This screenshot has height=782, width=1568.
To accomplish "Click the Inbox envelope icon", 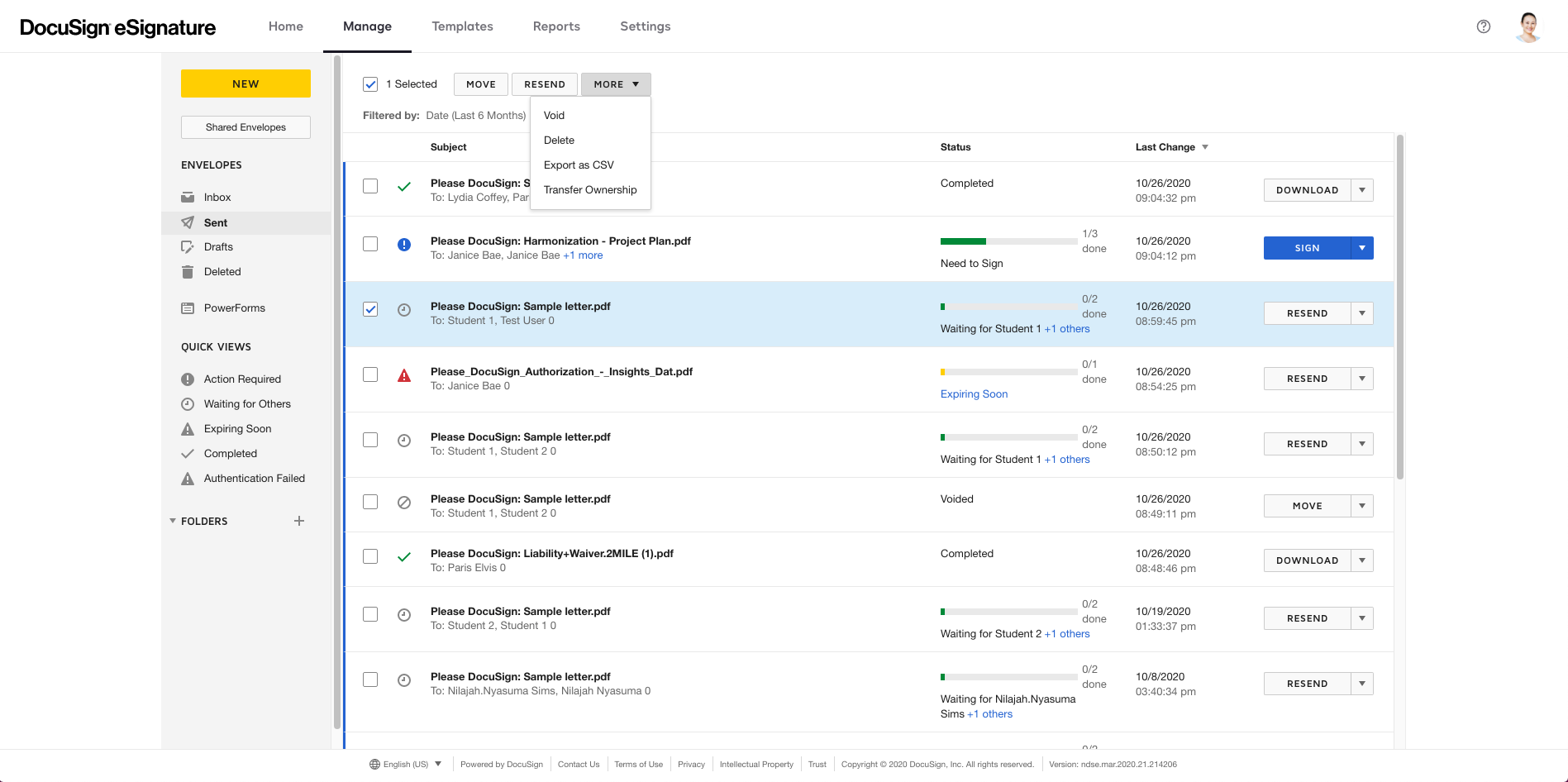I will [x=188, y=198].
